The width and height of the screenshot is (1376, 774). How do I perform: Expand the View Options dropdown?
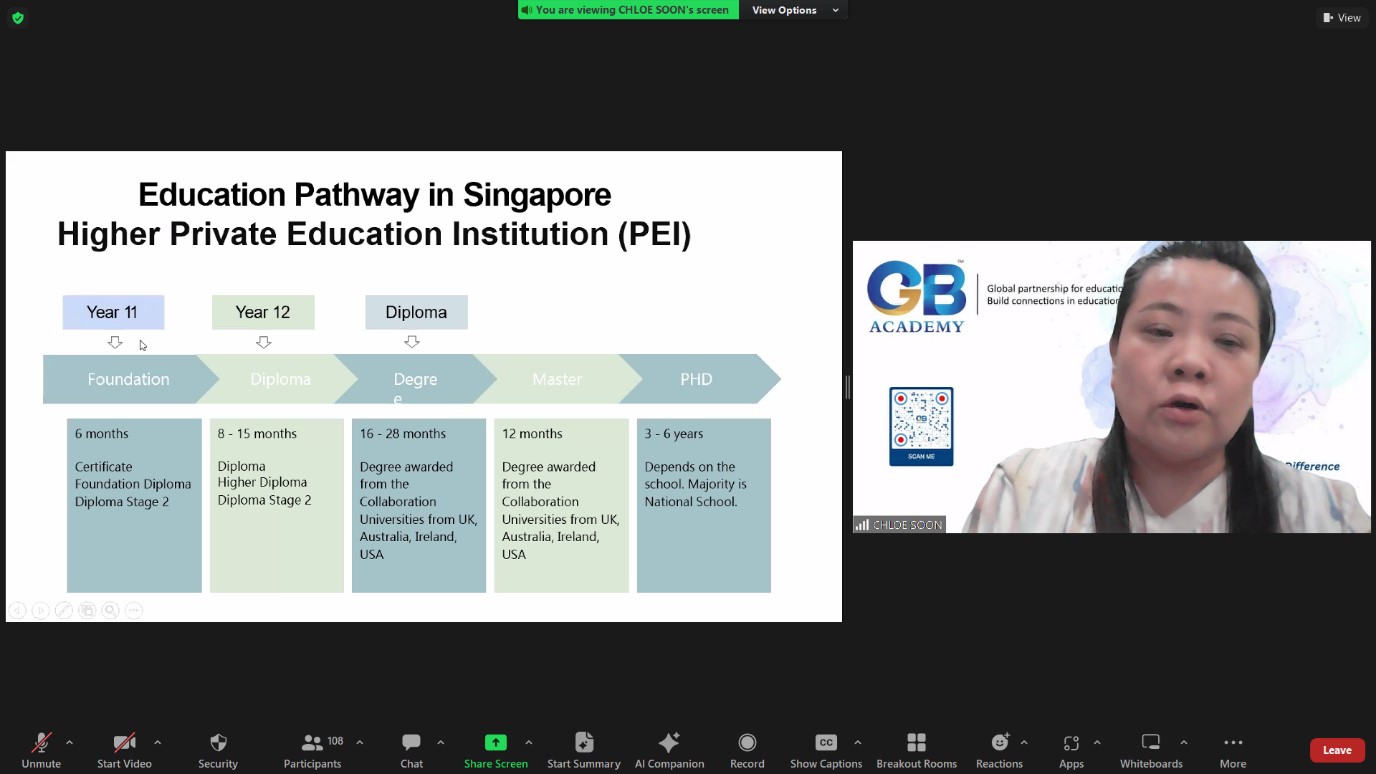[x=796, y=10]
